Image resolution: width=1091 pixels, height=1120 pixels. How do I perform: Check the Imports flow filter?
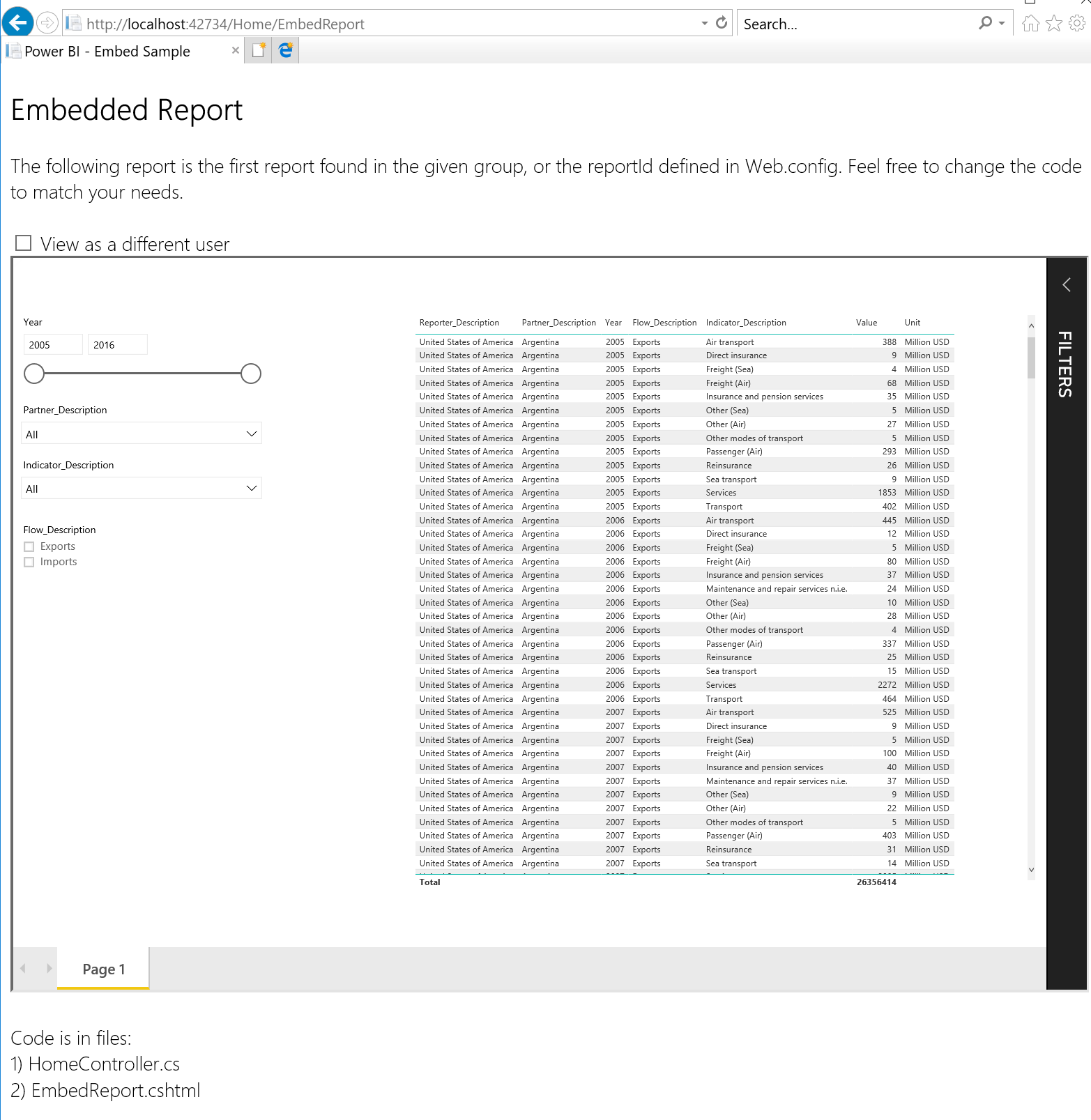pyautogui.click(x=29, y=562)
